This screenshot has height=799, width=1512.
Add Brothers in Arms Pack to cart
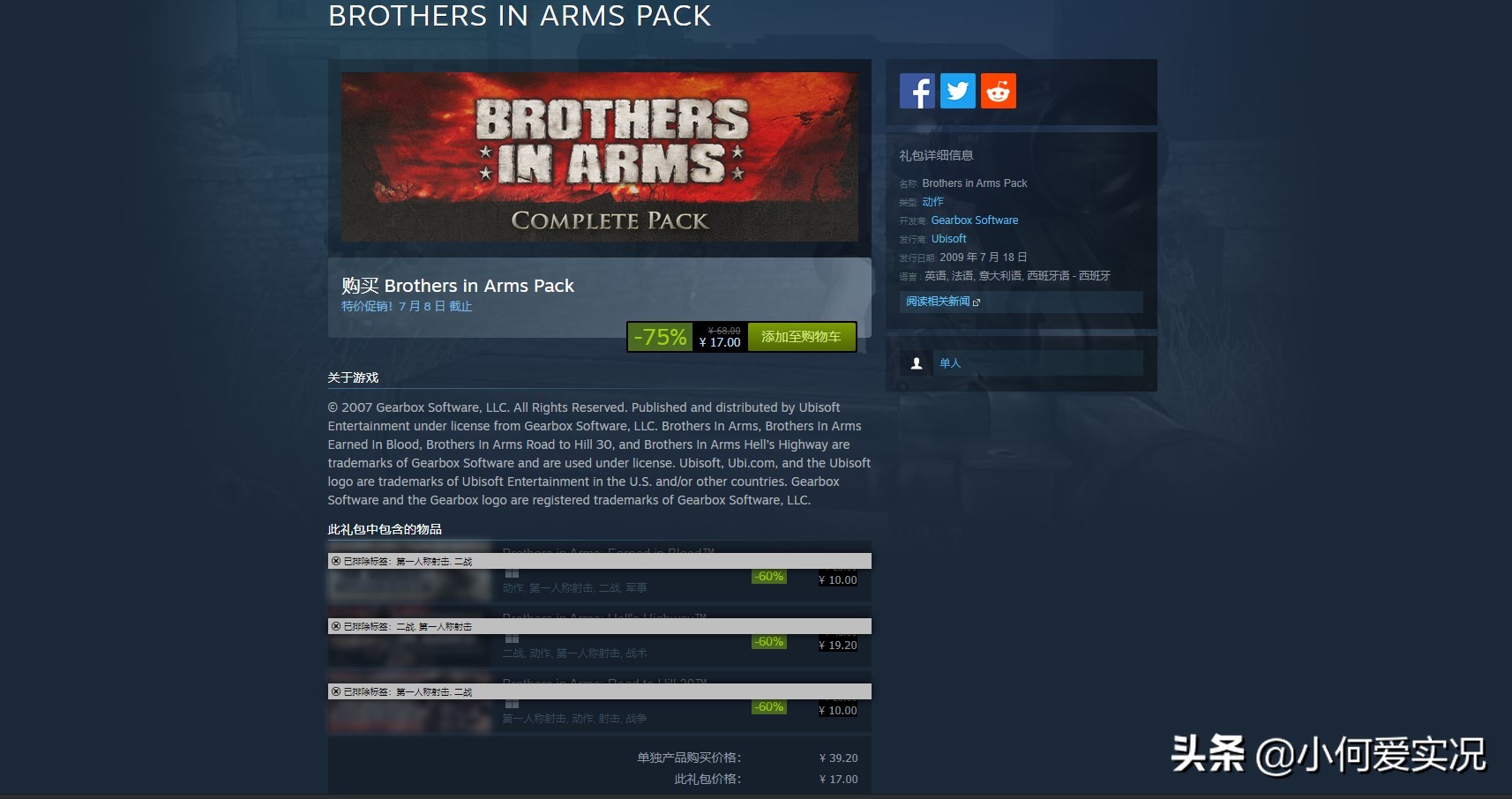(x=801, y=337)
